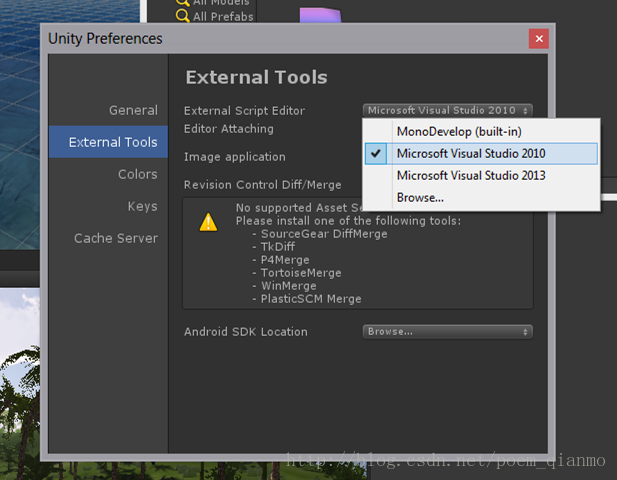Viewport: 617px width, 480px height.
Task: Go to the Cache Server tab
Action: click(116, 238)
